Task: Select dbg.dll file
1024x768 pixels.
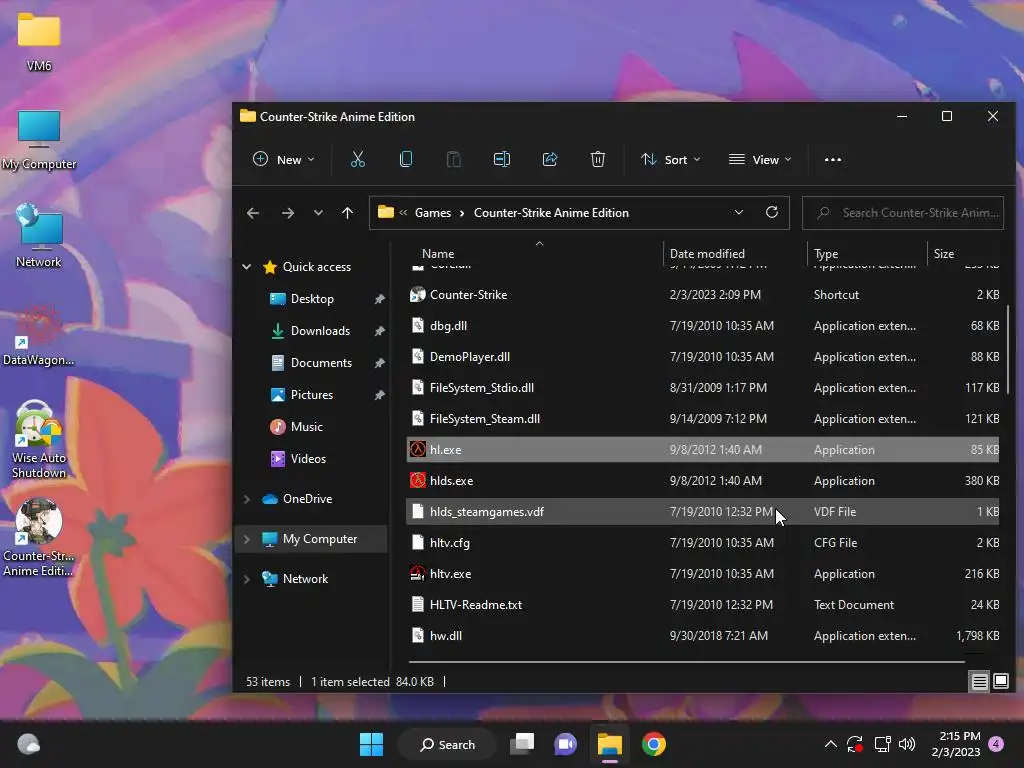Action: tap(703, 325)
